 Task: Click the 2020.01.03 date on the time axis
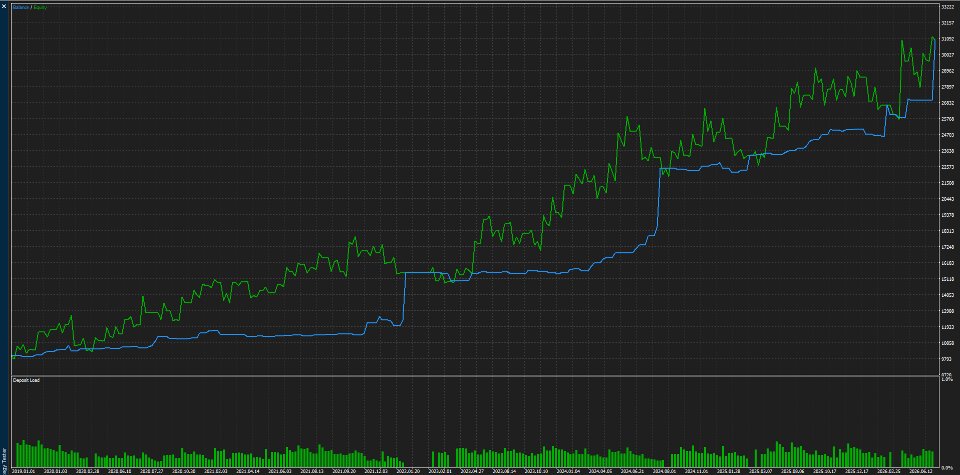pos(54,471)
